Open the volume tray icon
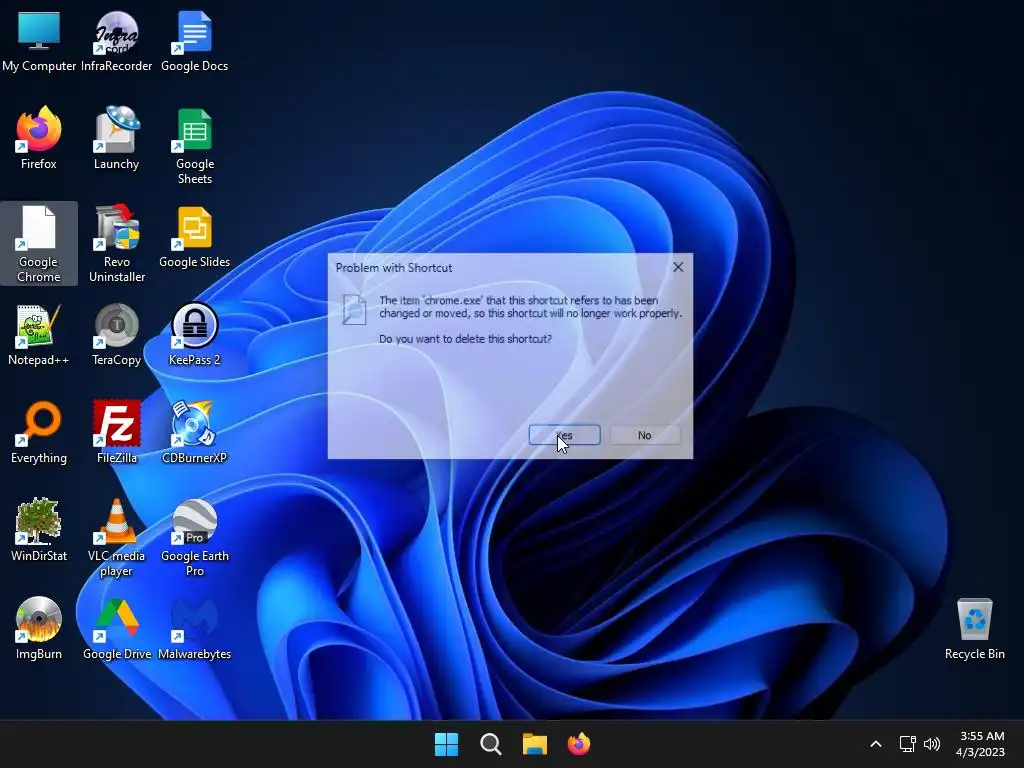 (x=932, y=744)
